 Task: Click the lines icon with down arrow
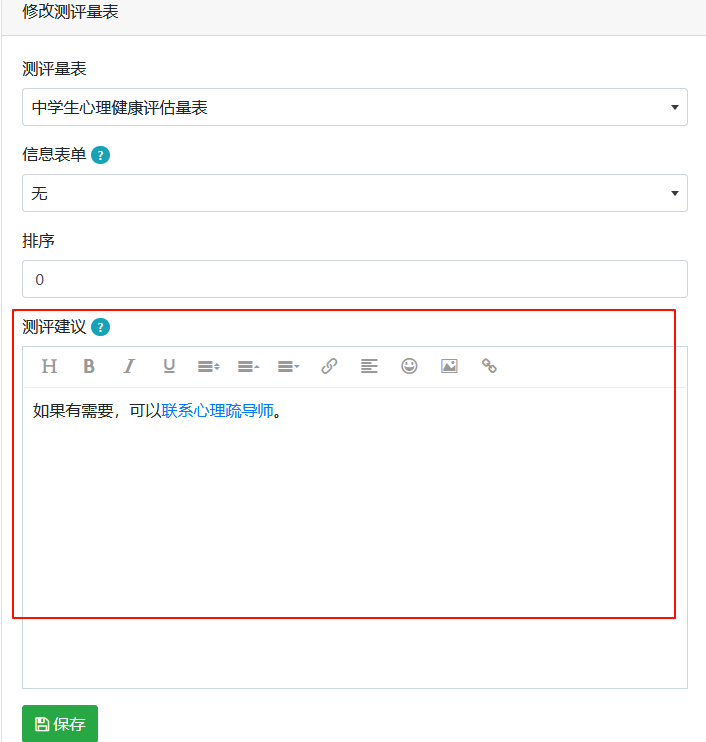click(x=289, y=366)
